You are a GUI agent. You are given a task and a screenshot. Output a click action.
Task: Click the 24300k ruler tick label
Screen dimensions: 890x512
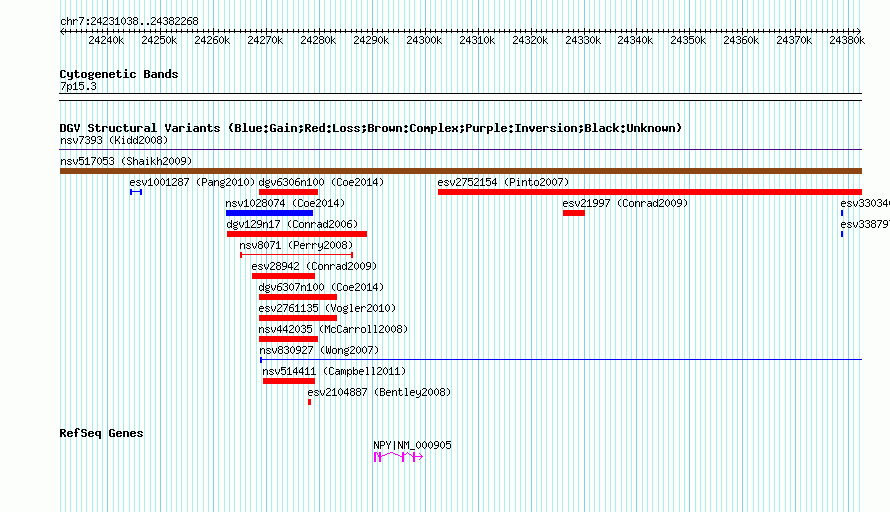[424, 40]
